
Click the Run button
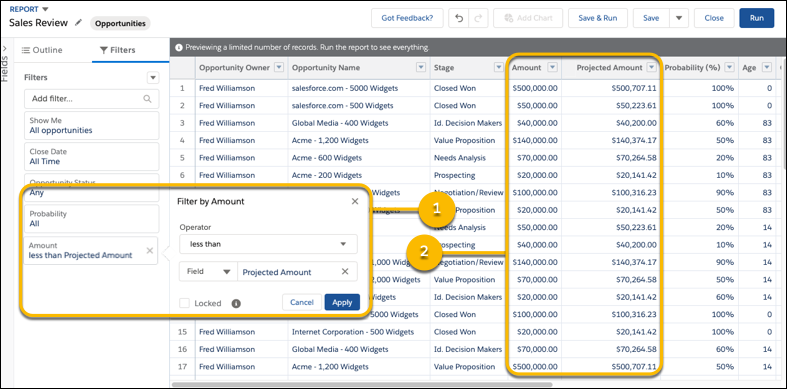756,18
